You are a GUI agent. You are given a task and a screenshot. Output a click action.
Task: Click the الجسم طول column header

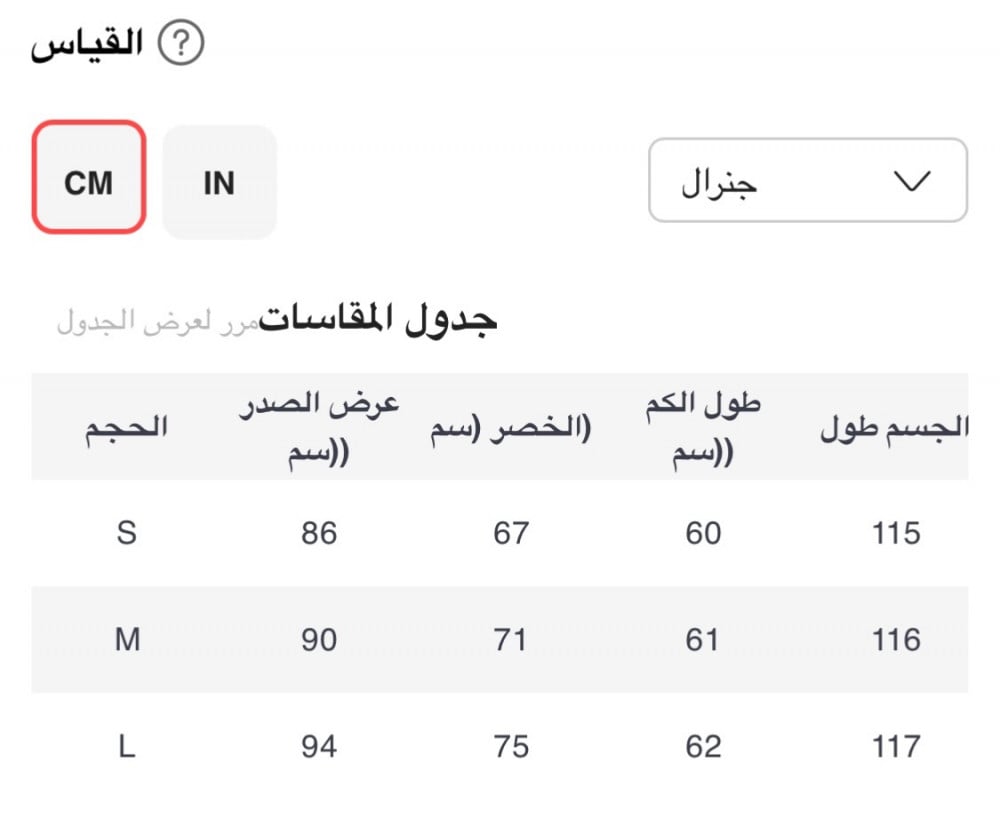point(894,428)
